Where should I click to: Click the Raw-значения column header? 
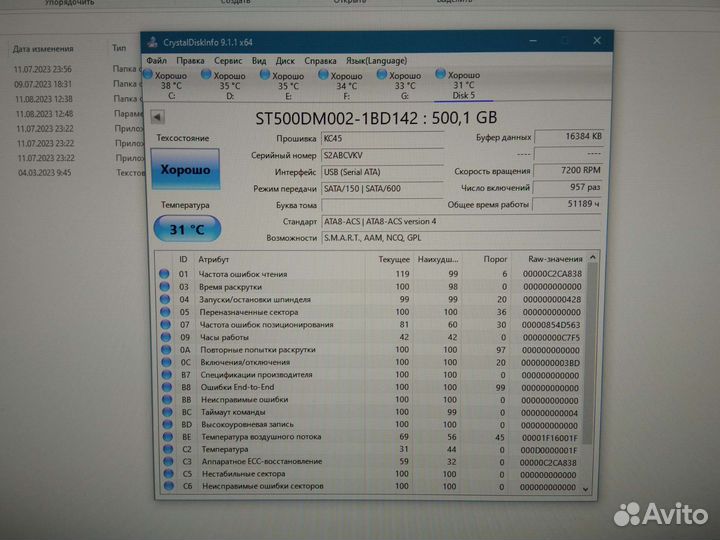click(555, 259)
